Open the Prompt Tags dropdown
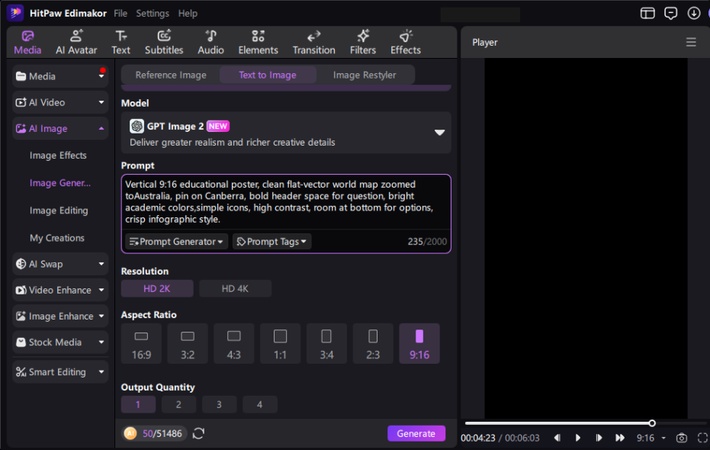 coord(272,242)
